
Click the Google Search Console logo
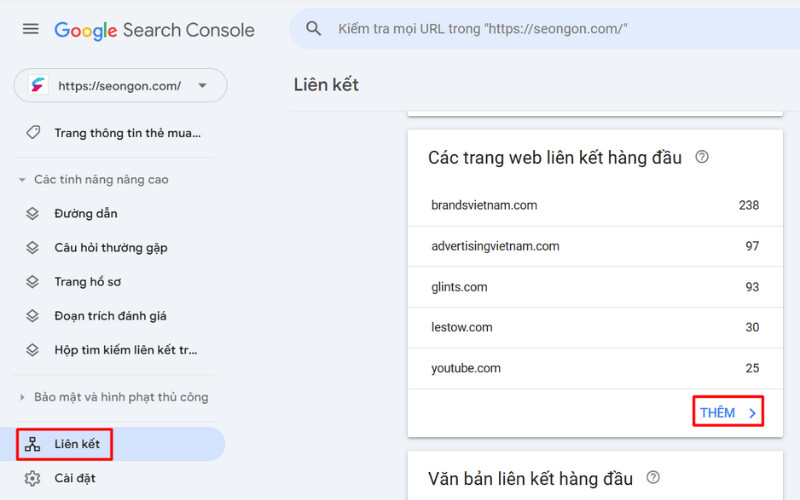pyautogui.click(x=155, y=30)
